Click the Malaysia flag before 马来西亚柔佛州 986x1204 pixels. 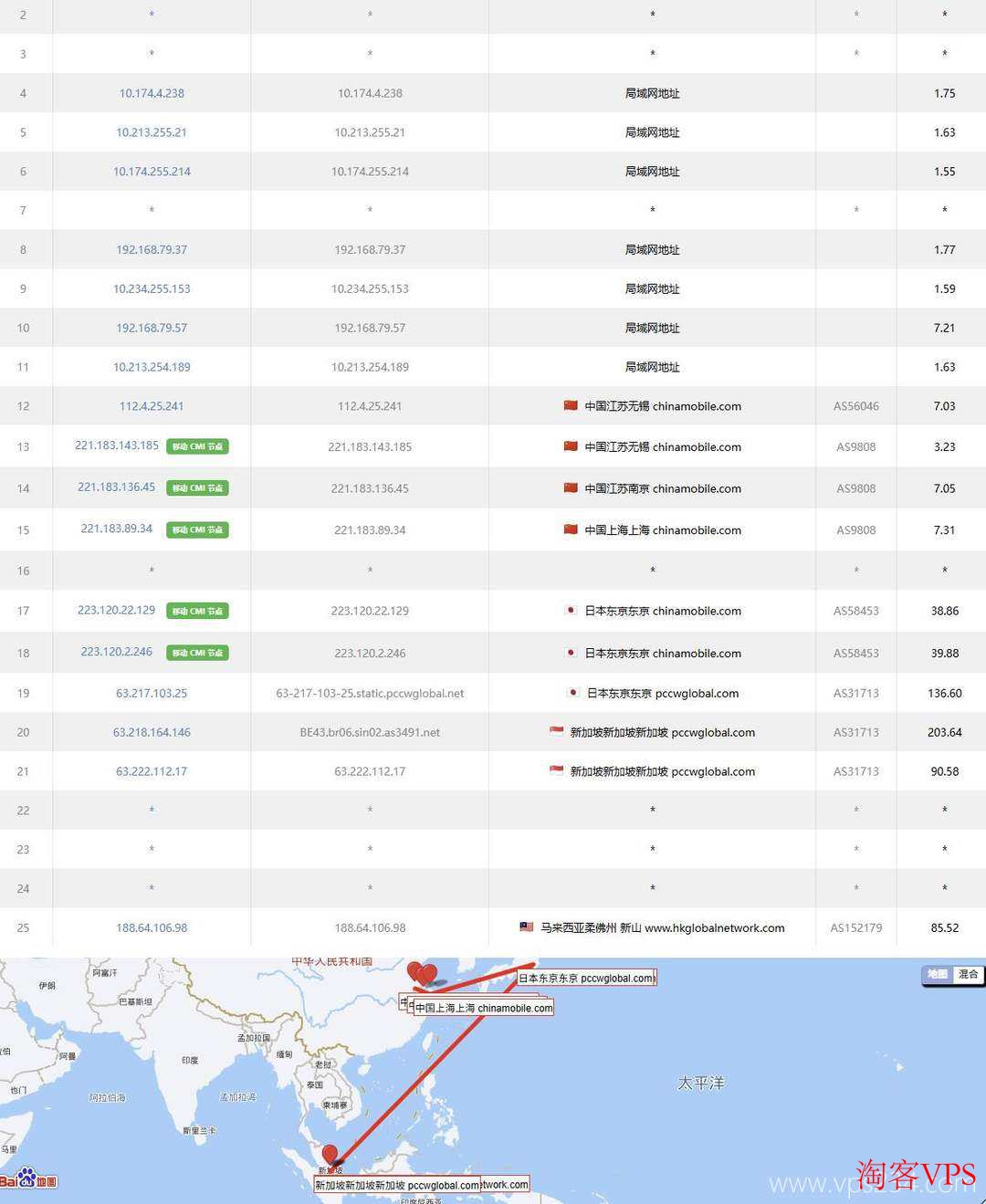tap(527, 927)
